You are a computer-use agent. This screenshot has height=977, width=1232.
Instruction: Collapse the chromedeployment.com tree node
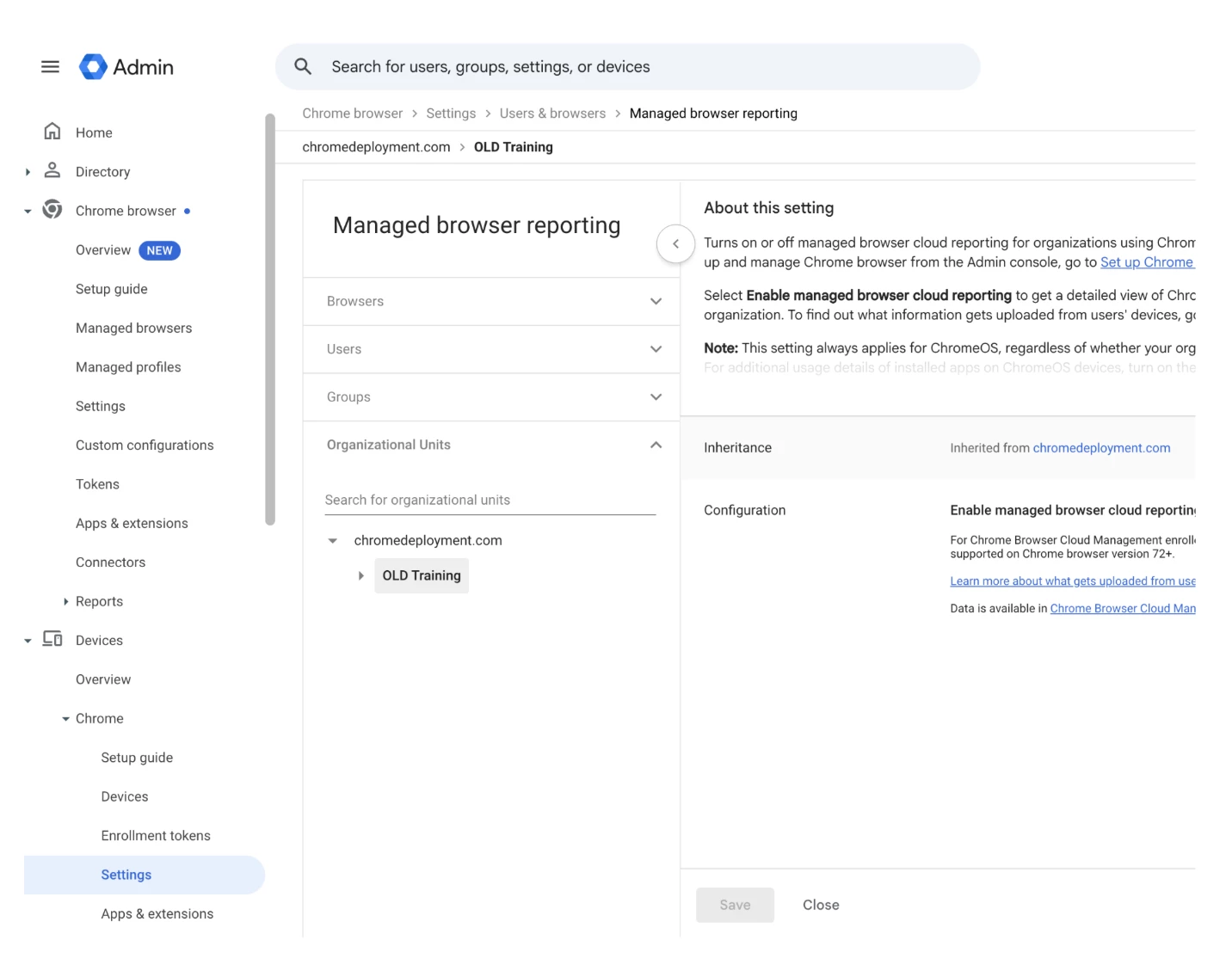click(x=333, y=541)
